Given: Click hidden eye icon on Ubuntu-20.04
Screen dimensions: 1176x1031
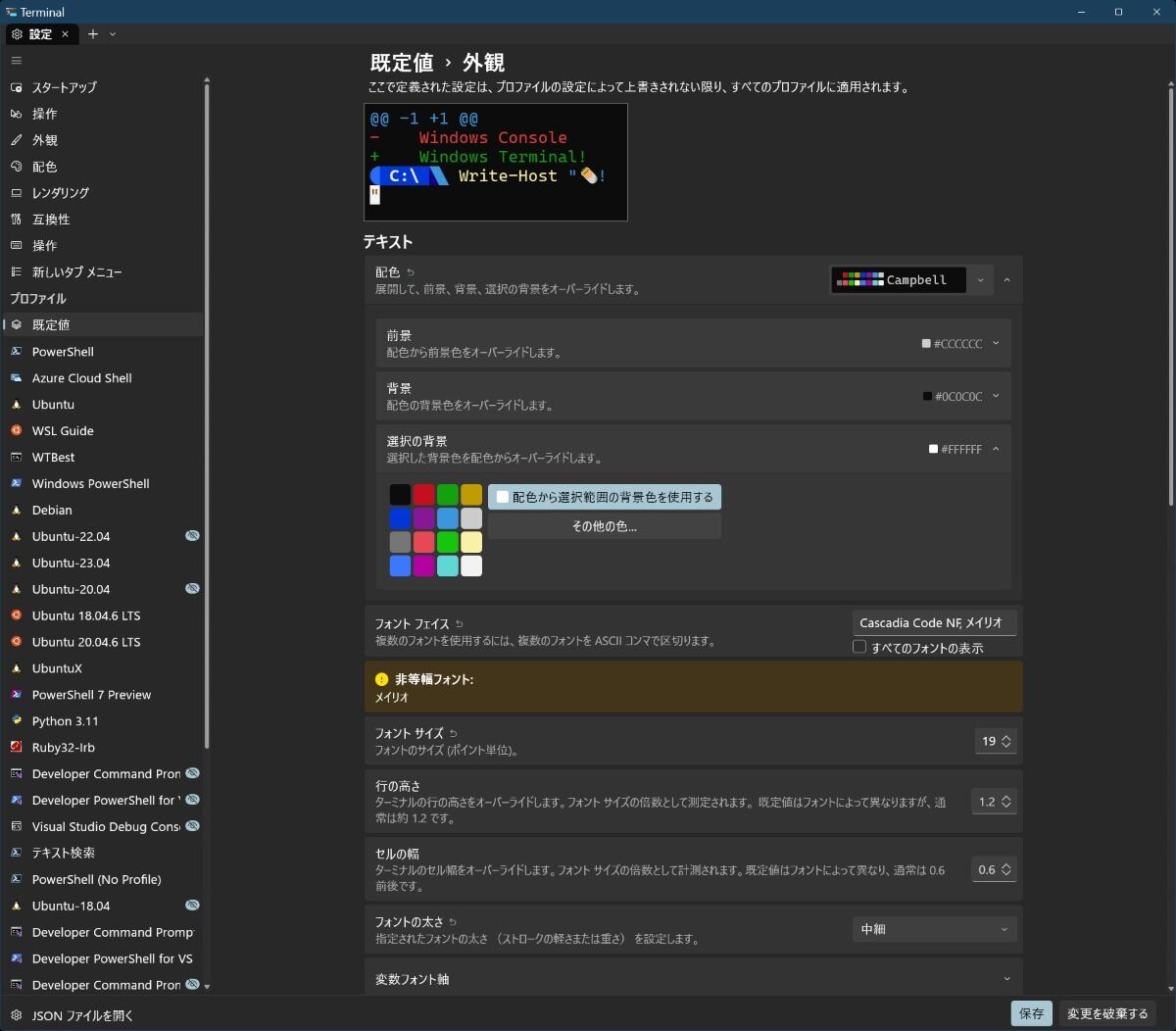Looking at the screenshot, I should pos(192,589).
